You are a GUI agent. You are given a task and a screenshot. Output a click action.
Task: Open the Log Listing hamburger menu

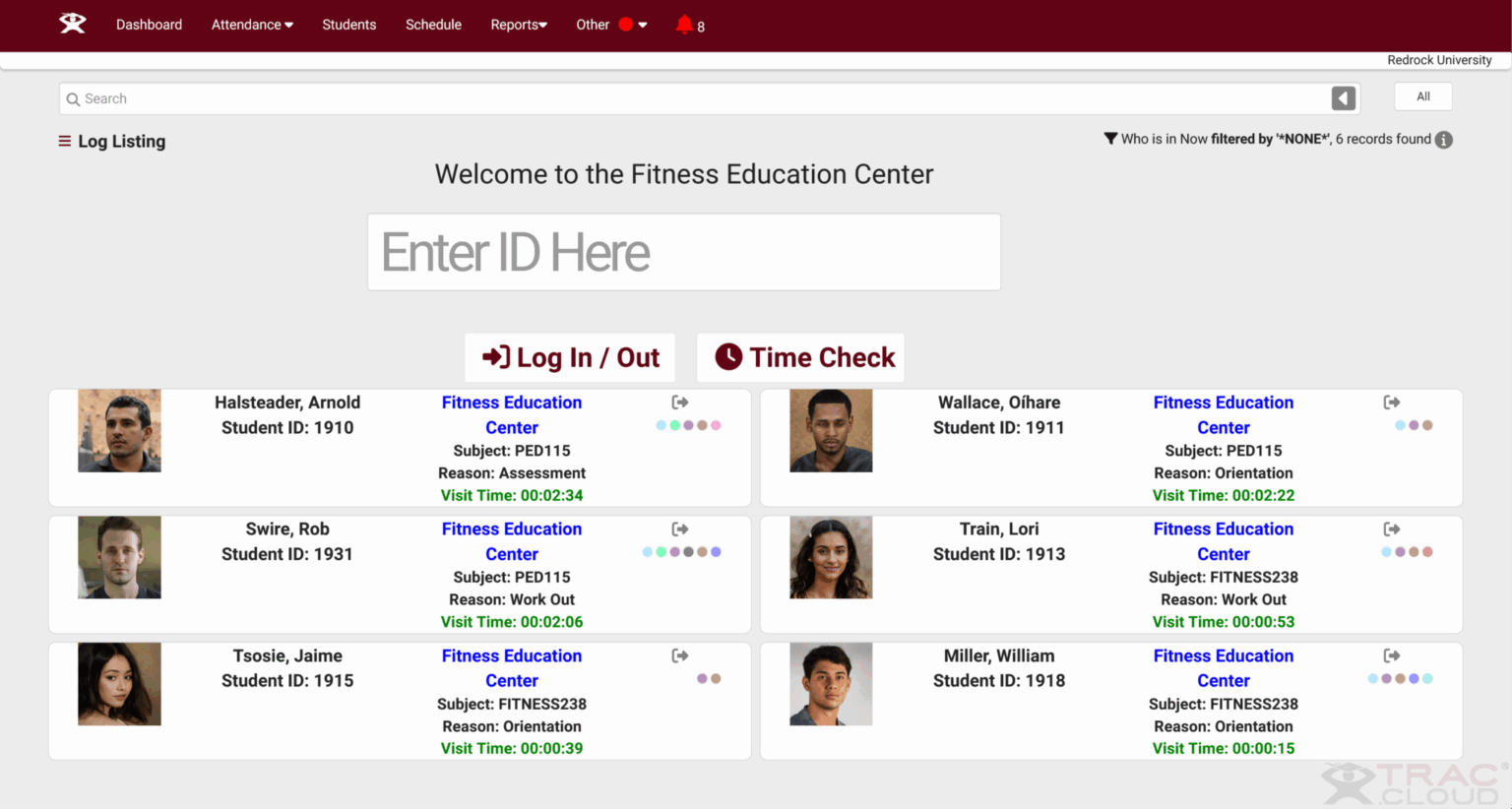point(65,141)
